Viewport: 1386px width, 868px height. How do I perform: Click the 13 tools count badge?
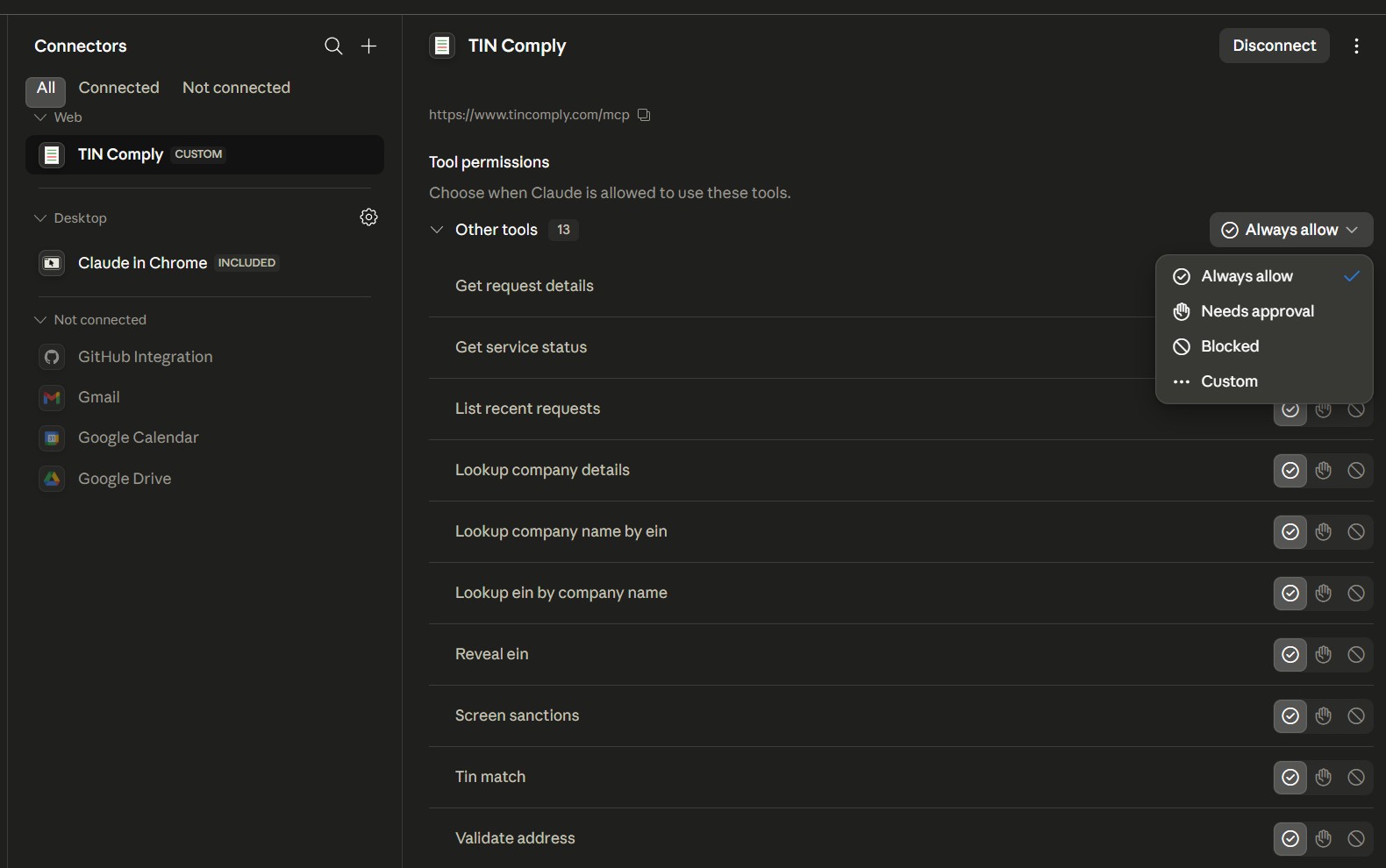563,230
